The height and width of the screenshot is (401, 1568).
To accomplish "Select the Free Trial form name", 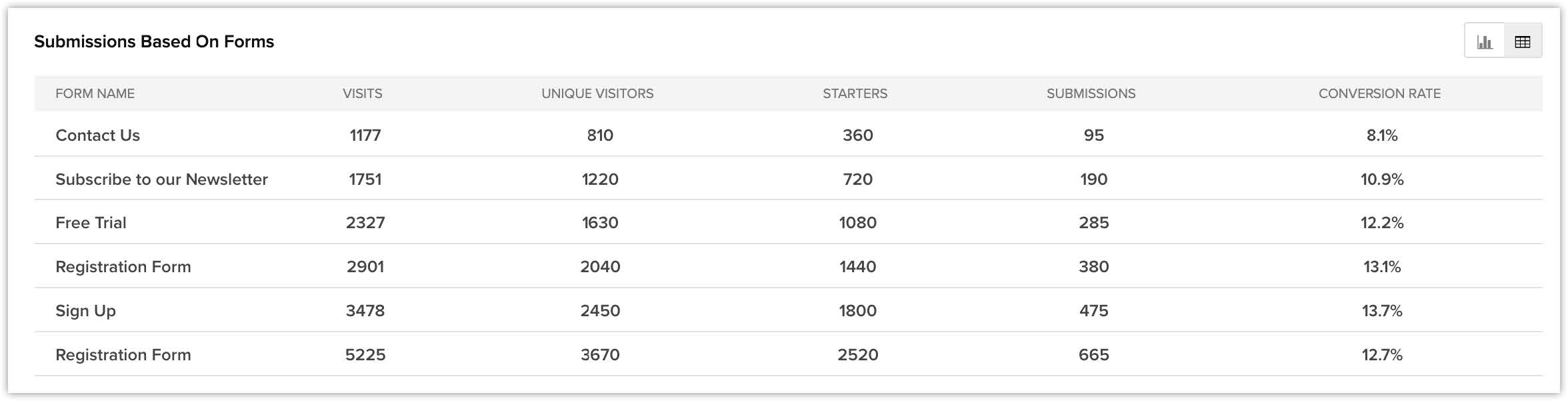I will [91, 223].
